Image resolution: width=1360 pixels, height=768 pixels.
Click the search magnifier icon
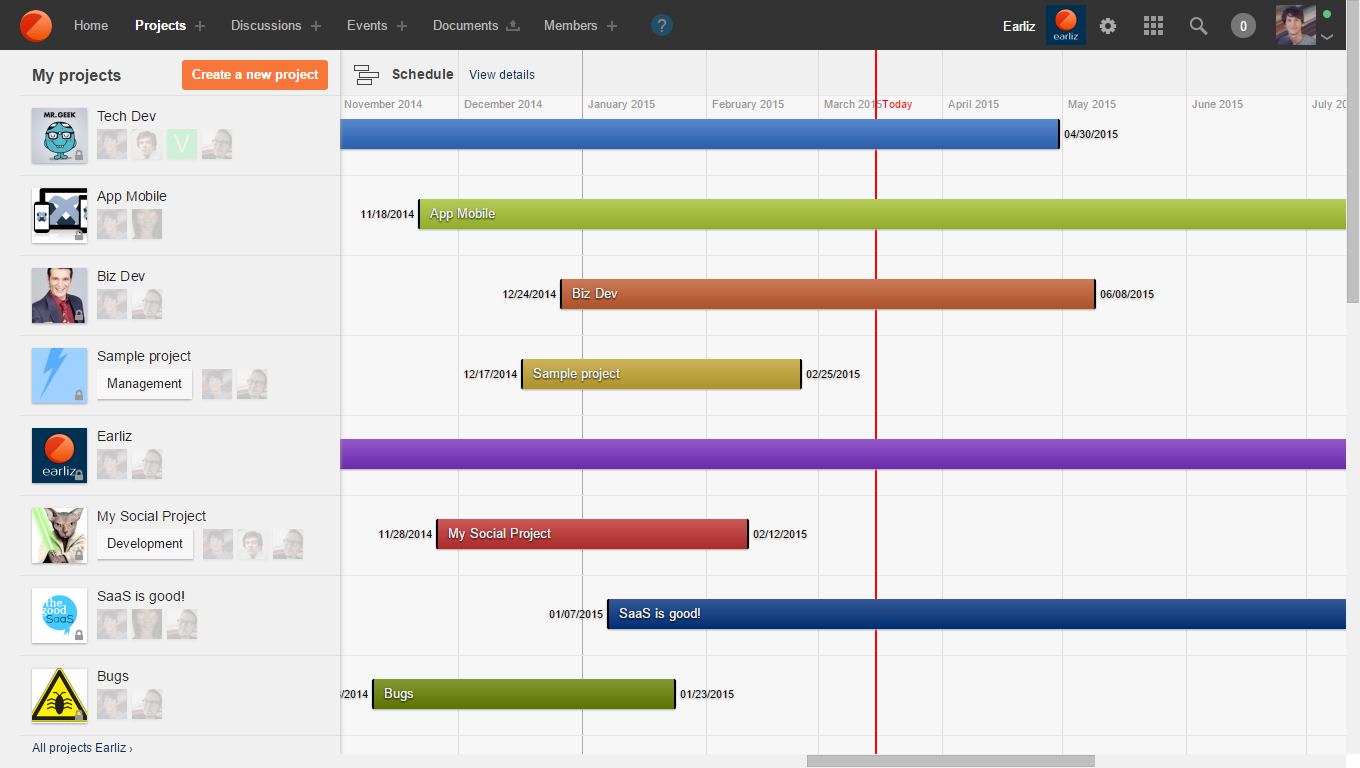pos(1198,26)
